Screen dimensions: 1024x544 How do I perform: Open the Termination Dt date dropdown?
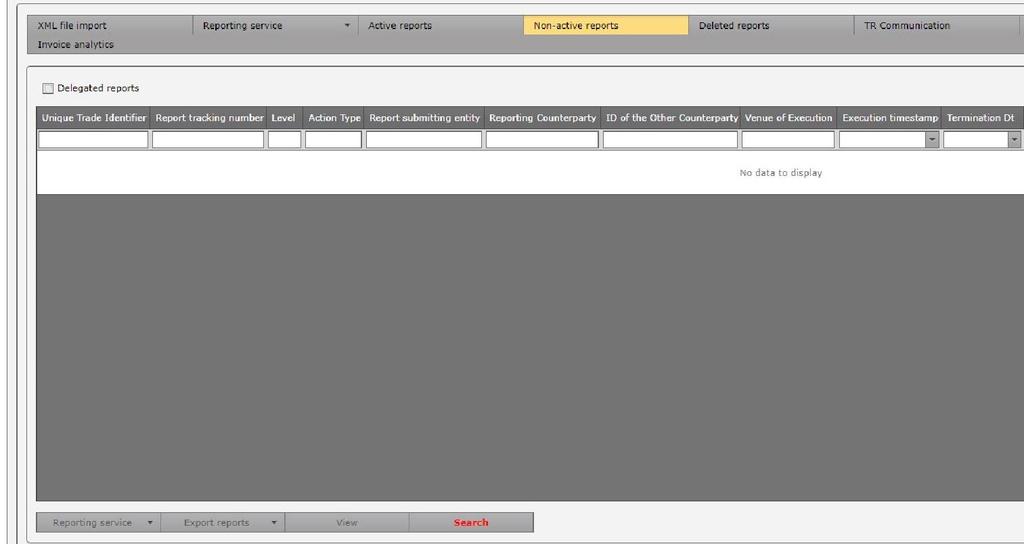coord(1014,140)
